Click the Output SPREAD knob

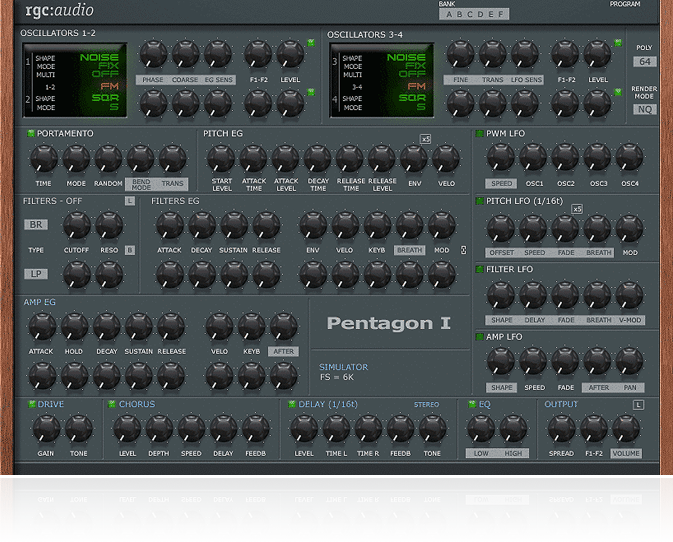click(x=561, y=428)
